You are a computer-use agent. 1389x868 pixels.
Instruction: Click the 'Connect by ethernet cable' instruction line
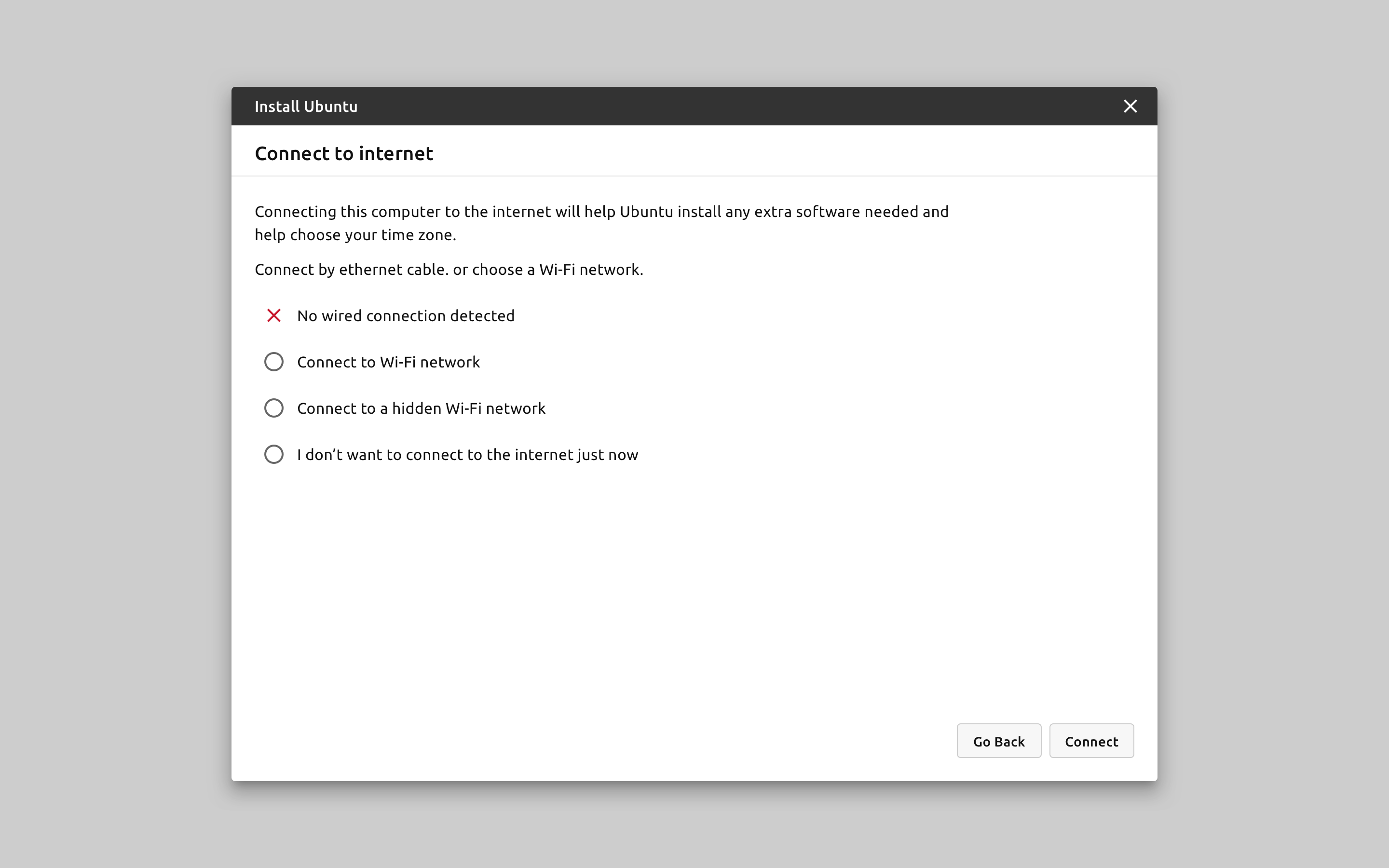point(448,270)
